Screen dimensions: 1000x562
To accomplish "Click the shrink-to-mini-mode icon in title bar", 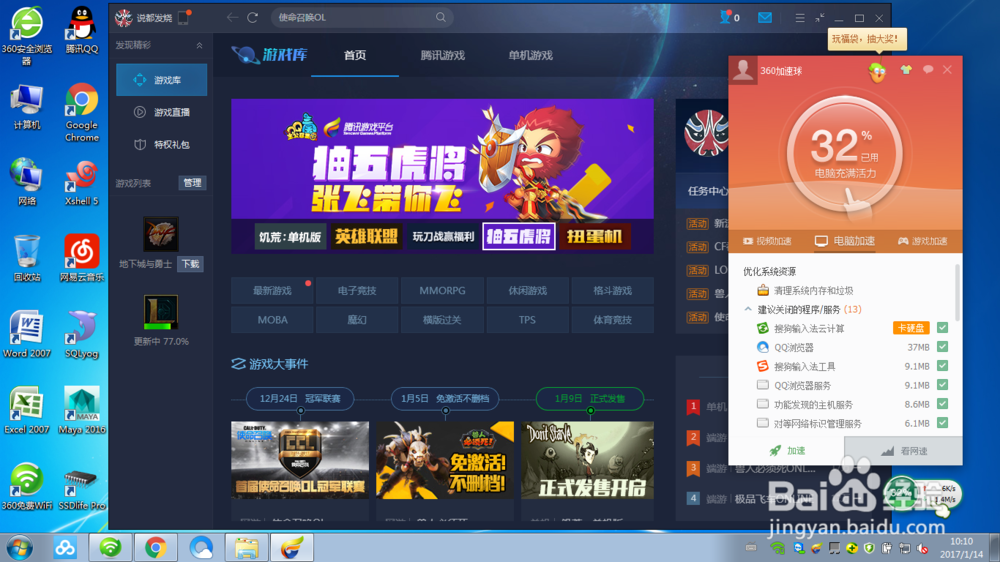I will tap(820, 18).
